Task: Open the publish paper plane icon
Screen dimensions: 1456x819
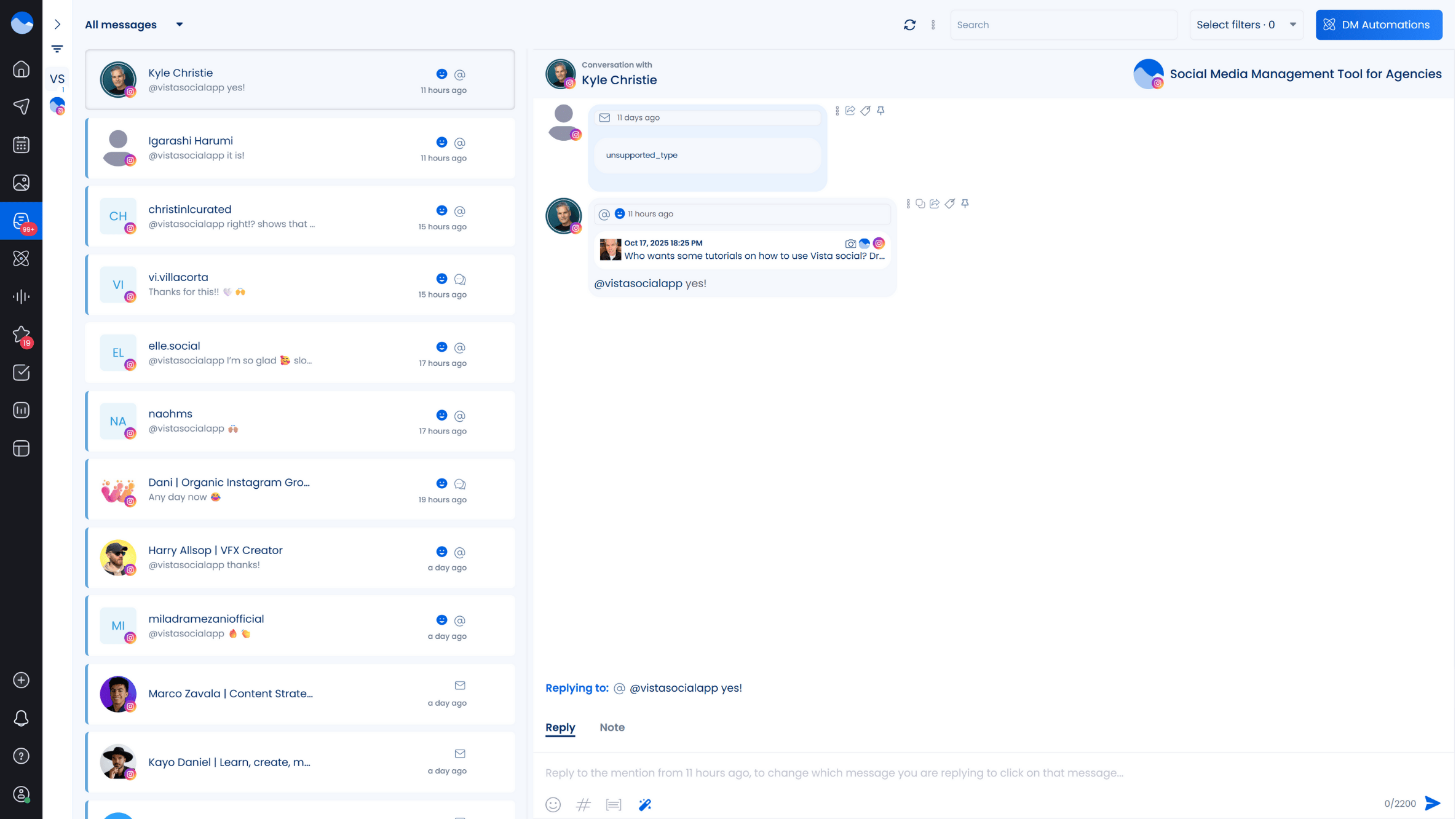Action: click(x=21, y=106)
